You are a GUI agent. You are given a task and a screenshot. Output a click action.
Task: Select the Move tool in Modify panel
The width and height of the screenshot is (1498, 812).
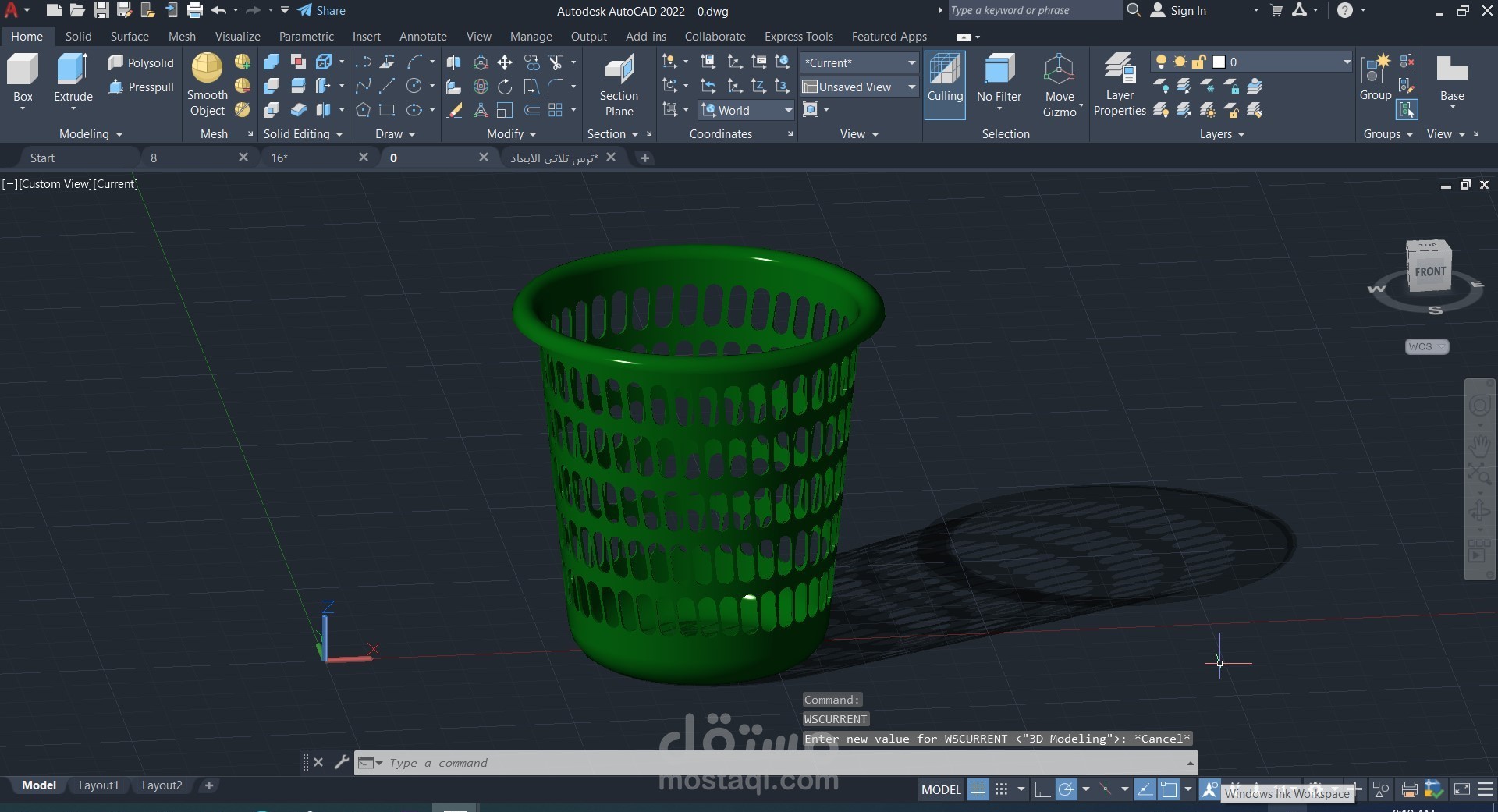505,62
